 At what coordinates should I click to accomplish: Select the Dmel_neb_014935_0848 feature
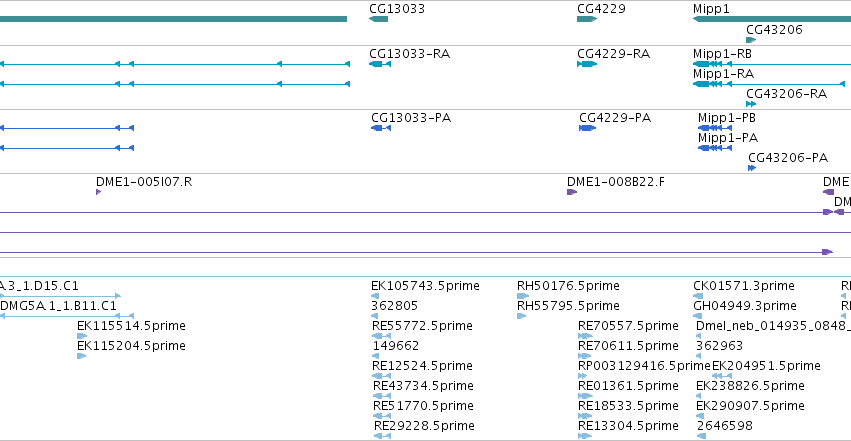(773, 326)
